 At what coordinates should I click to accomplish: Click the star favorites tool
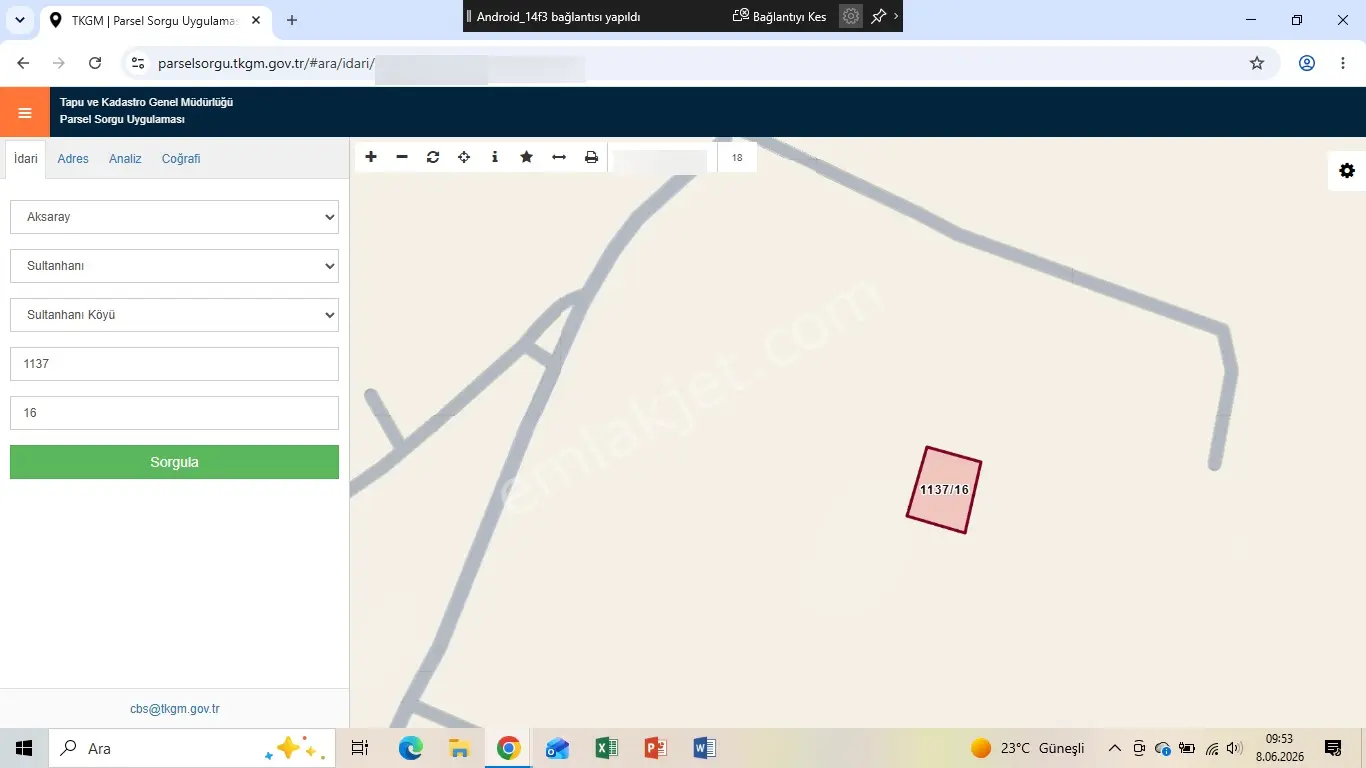point(527,157)
